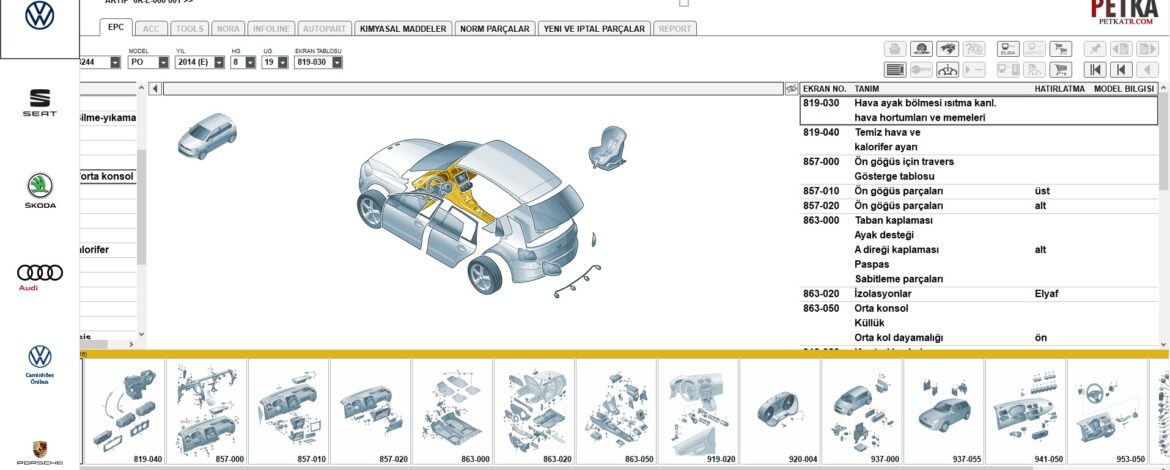Open the single shopping cart icon
This screenshot has height=470, width=1170.
click(1060, 70)
